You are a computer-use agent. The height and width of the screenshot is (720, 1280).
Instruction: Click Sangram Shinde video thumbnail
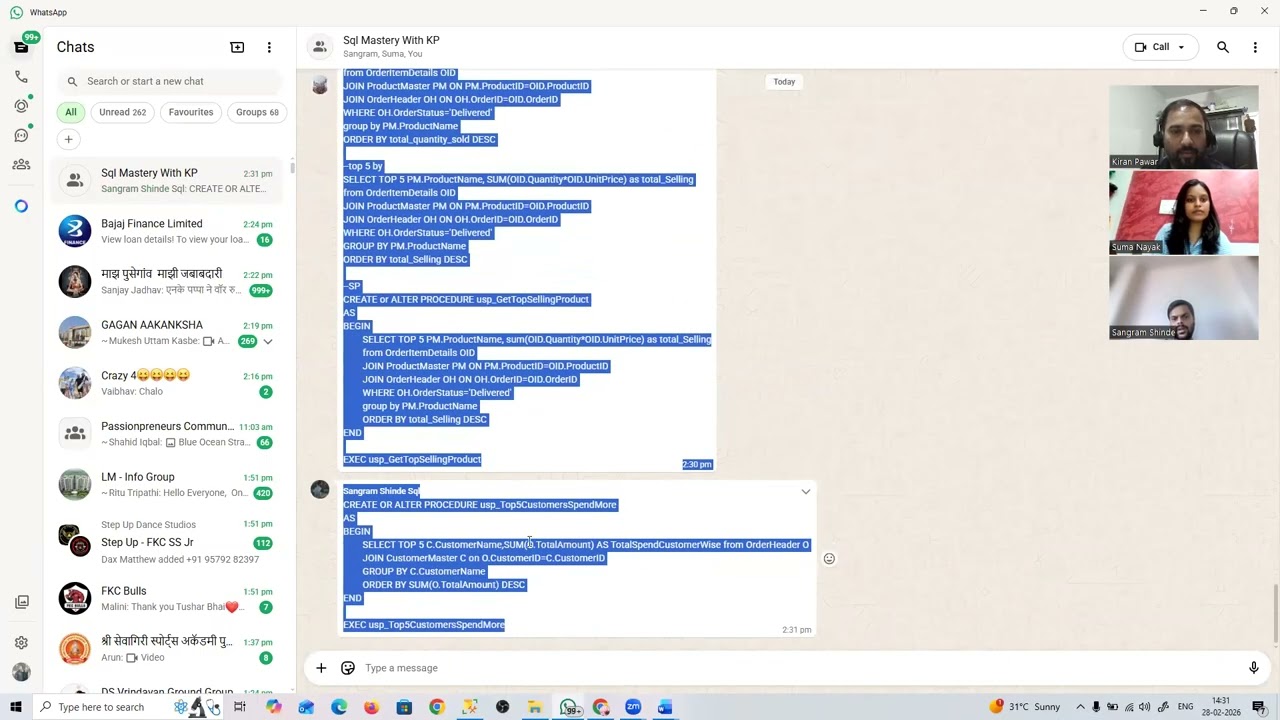click(1183, 298)
